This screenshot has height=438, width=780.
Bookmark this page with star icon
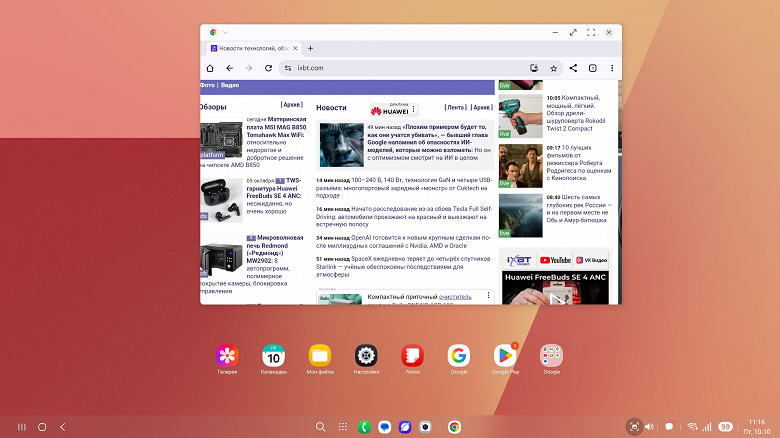pos(554,68)
